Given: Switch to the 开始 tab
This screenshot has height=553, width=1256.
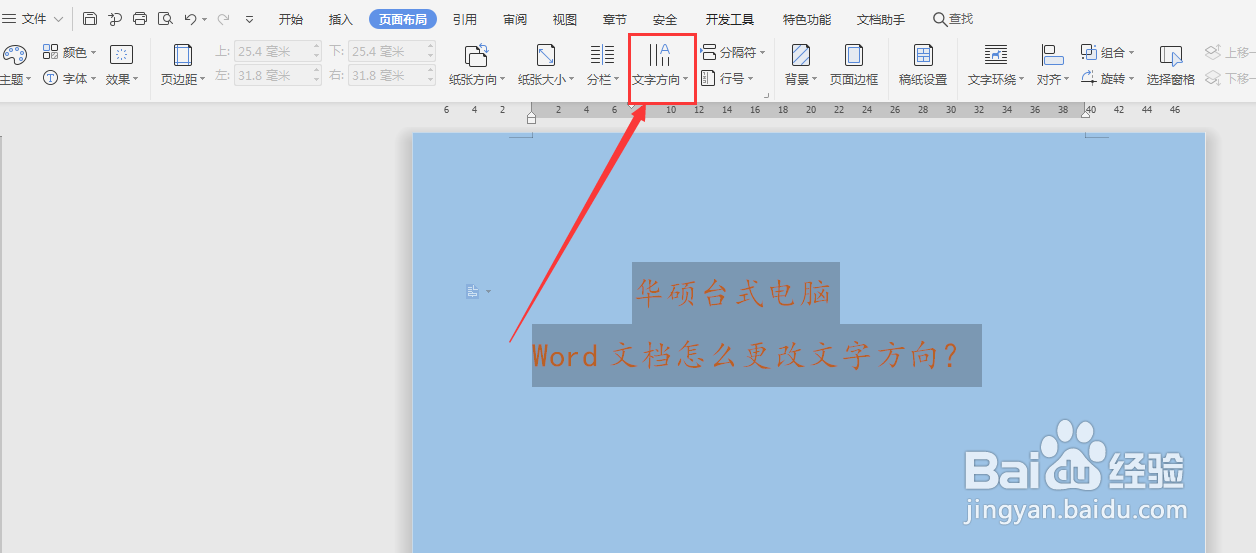Looking at the screenshot, I should (x=291, y=19).
